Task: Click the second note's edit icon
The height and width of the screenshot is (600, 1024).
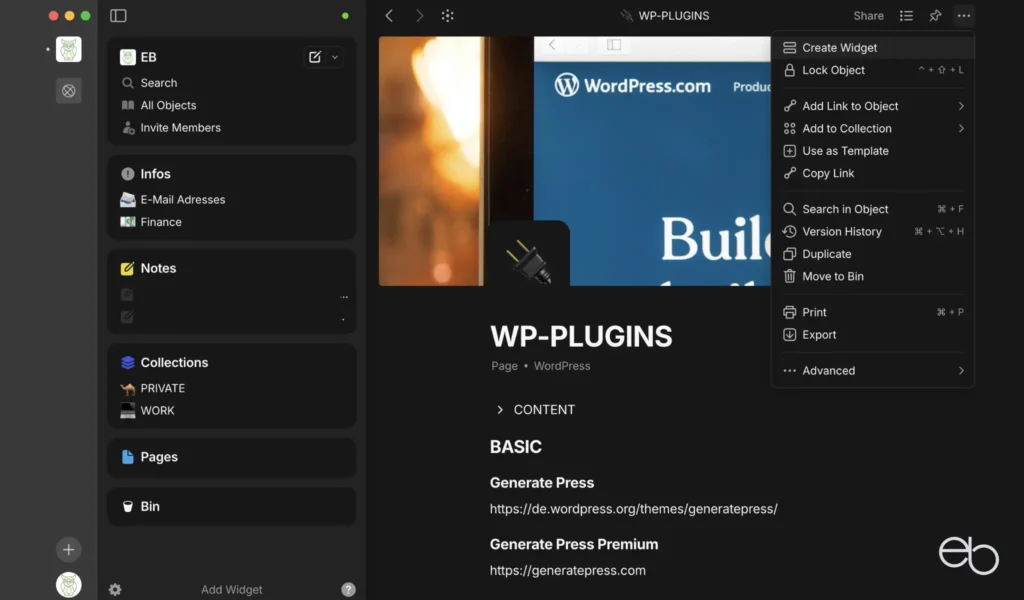Action: 127,317
